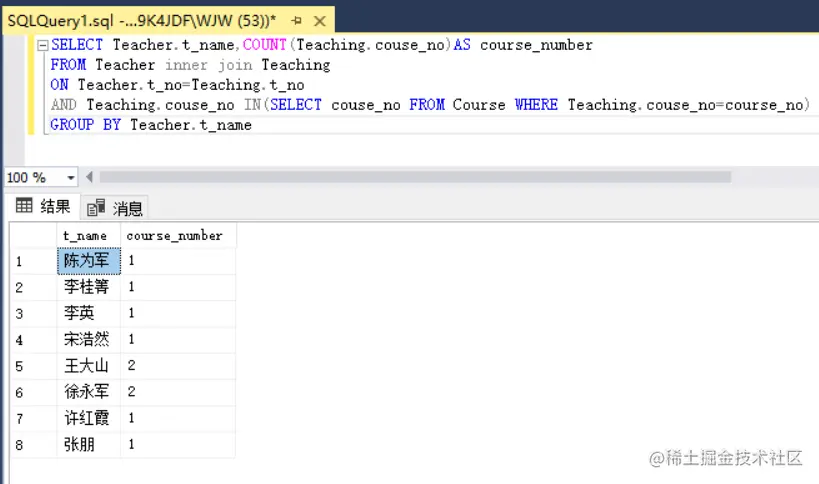Select row header 5 in results
819x484 pixels.
[33, 365]
